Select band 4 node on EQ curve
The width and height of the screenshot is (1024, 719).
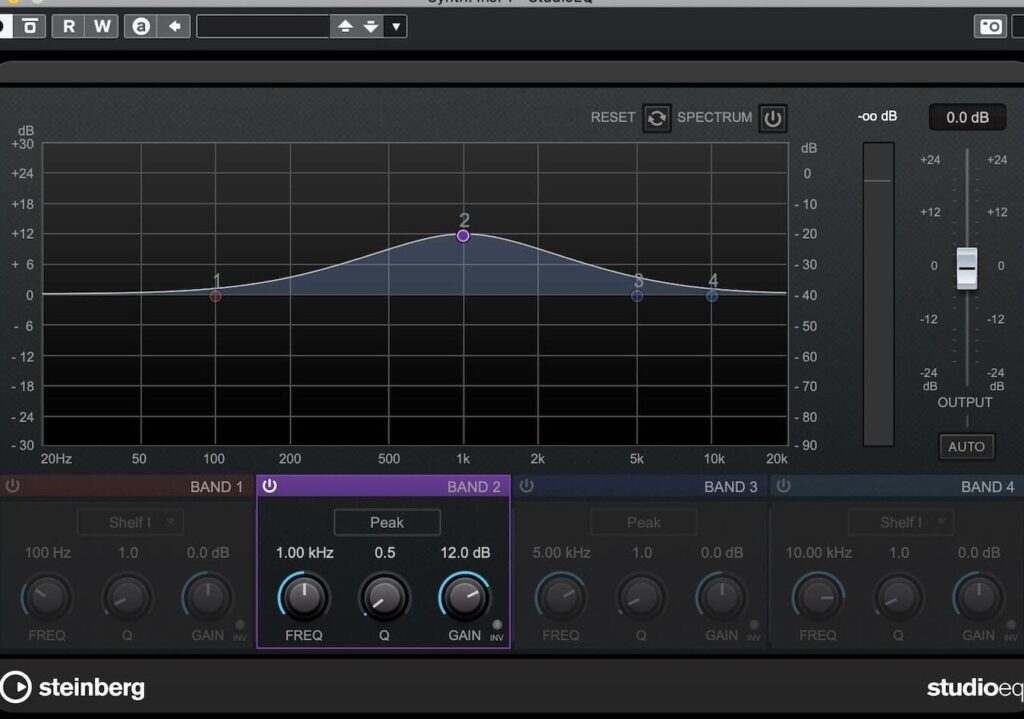point(712,296)
